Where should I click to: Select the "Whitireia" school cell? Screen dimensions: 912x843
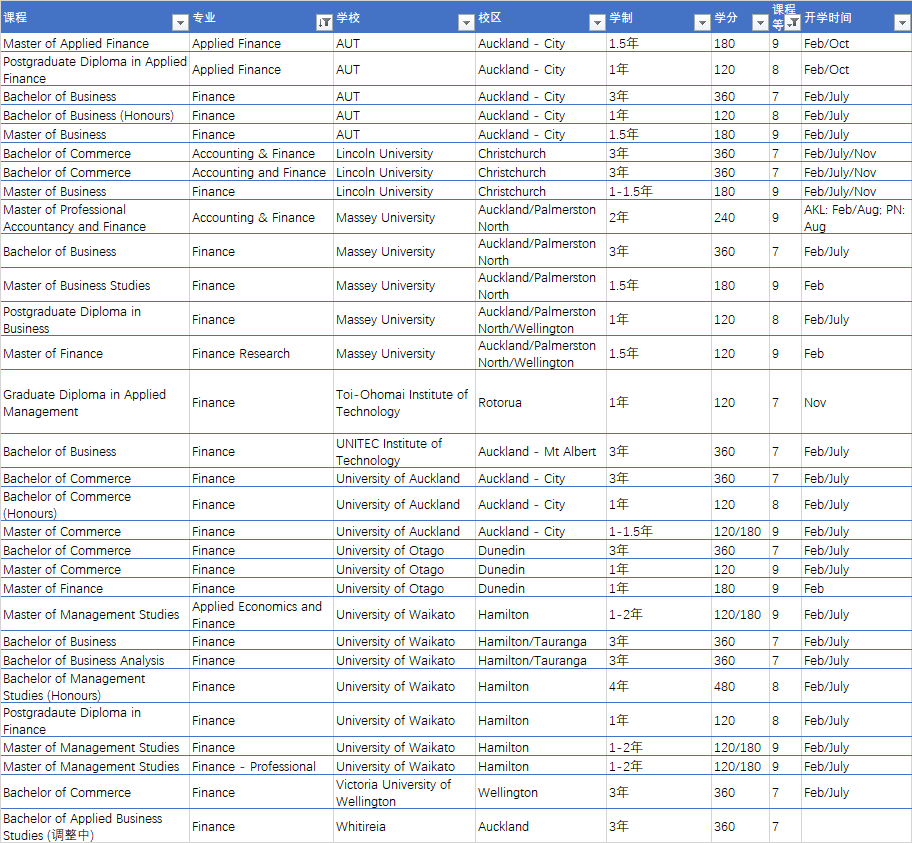pos(404,826)
